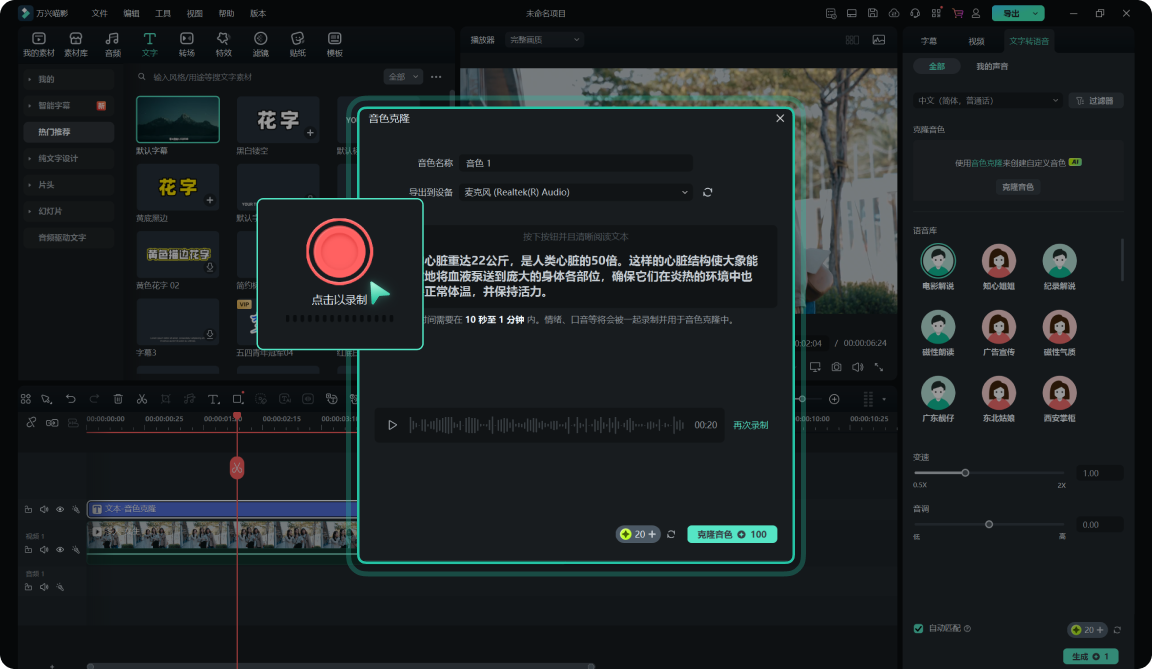The image size is (1152, 669).
Task: Play the recorded voice sample
Action: click(392, 425)
